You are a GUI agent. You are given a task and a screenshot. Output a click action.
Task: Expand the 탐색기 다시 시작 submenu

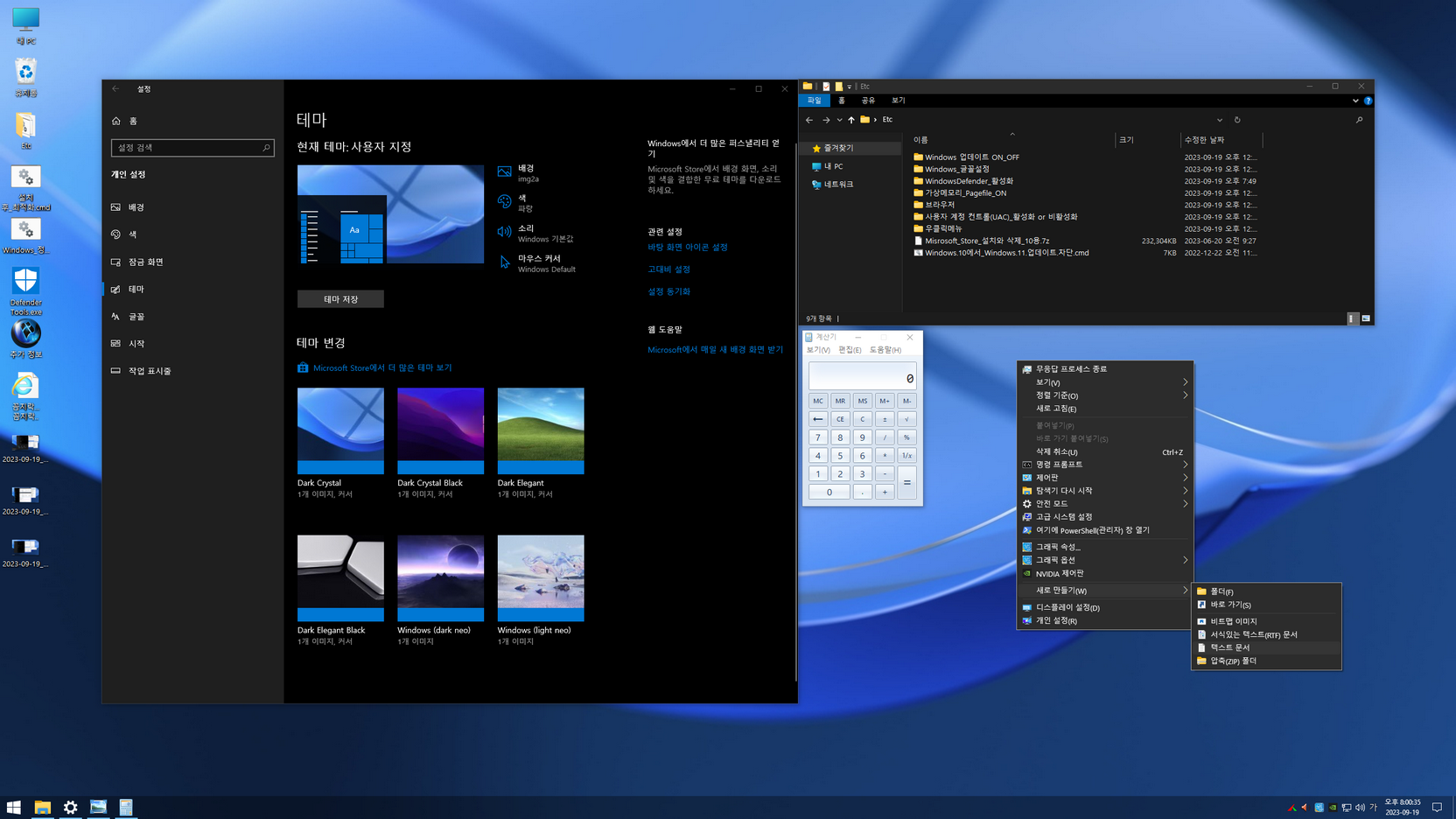(x=1105, y=491)
